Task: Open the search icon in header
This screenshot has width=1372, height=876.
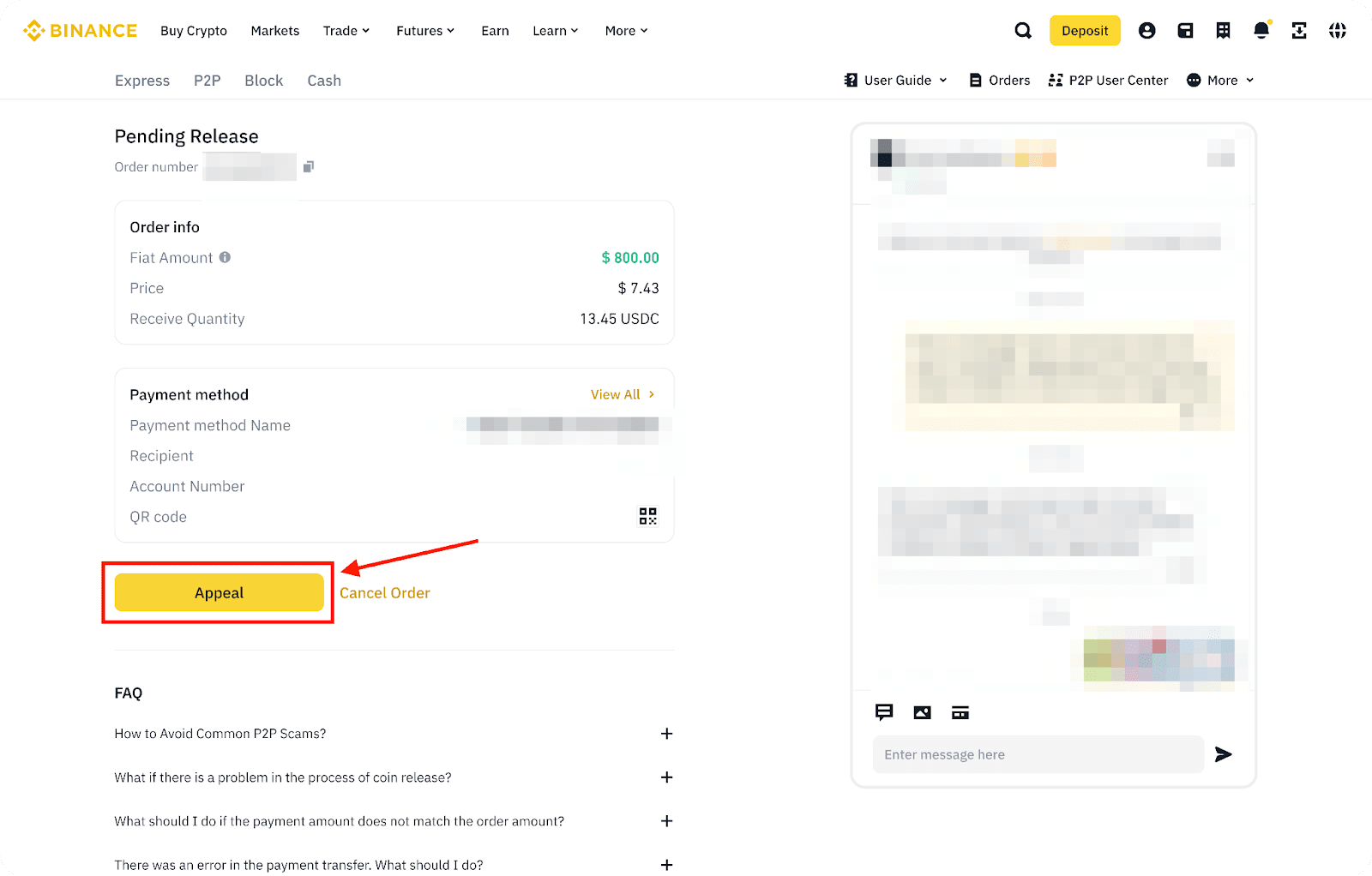Action: click(x=1023, y=31)
